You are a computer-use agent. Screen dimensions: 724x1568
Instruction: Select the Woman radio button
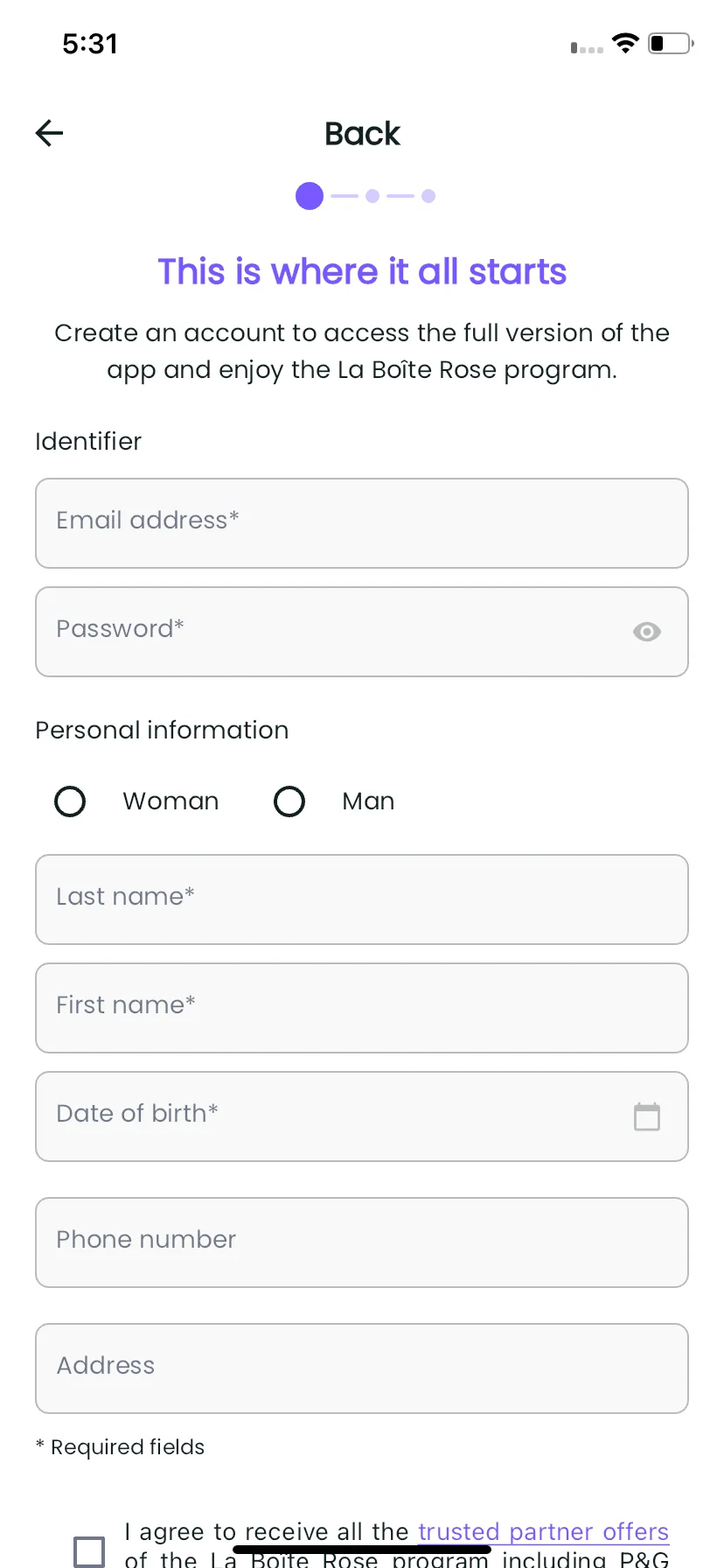[x=70, y=801]
